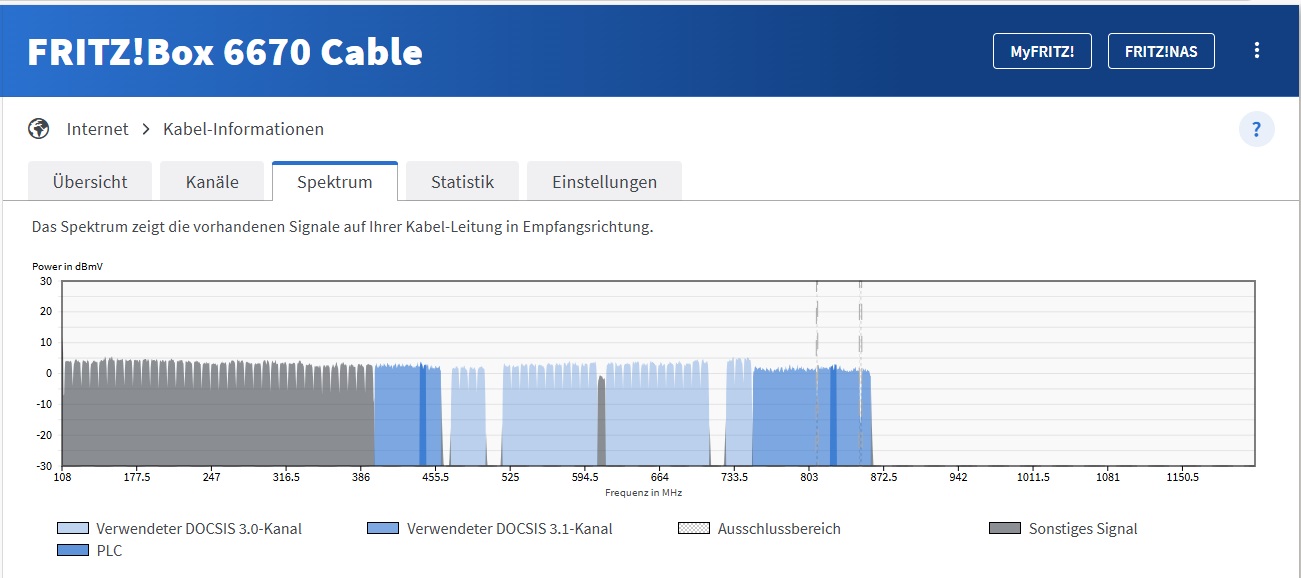The image size is (1301, 578).
Task: Open the three-dot options menu
Action: pyautogui.click(x=1257, y=51)
